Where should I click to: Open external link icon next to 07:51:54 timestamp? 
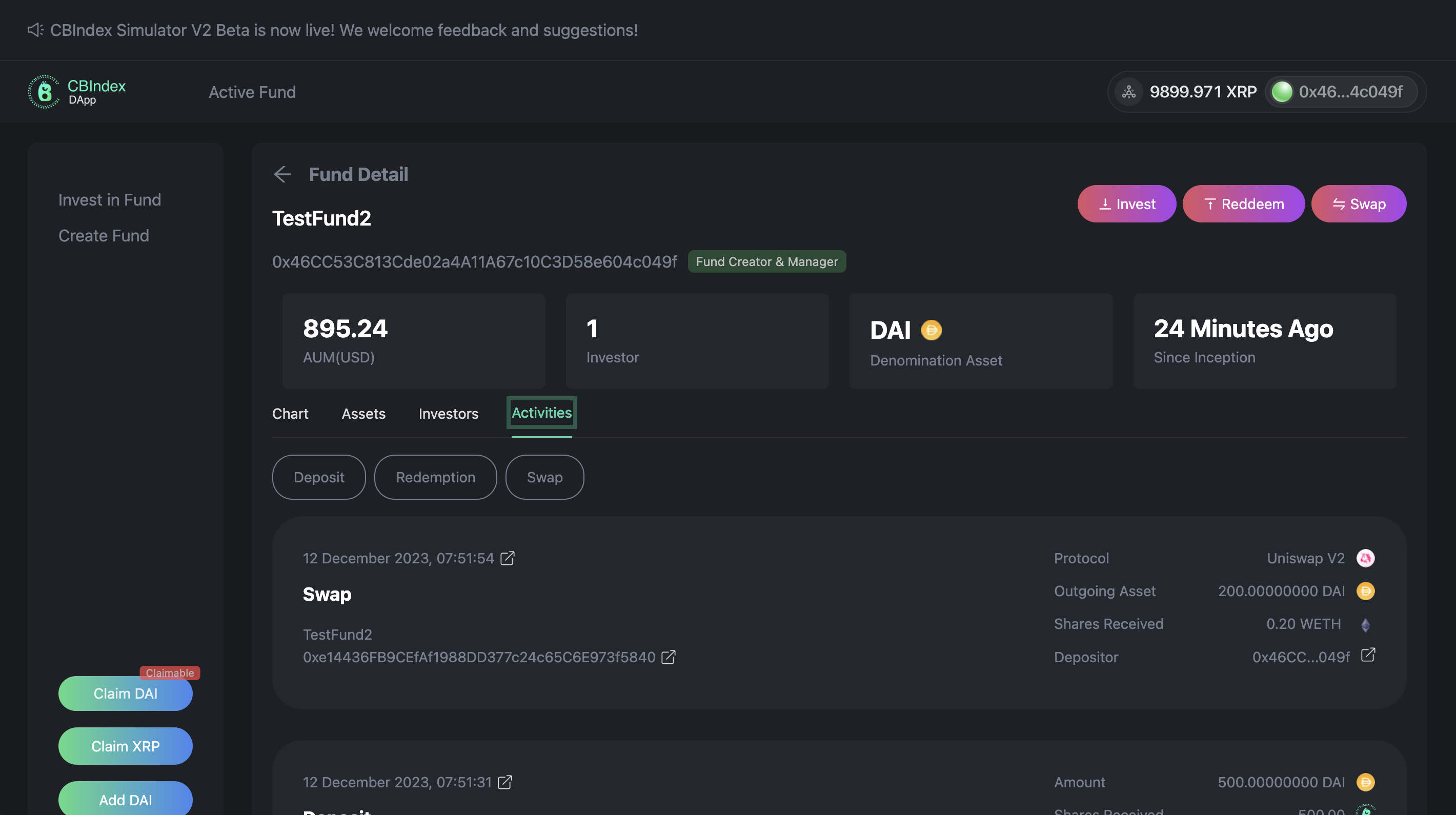tap(508, 558)
